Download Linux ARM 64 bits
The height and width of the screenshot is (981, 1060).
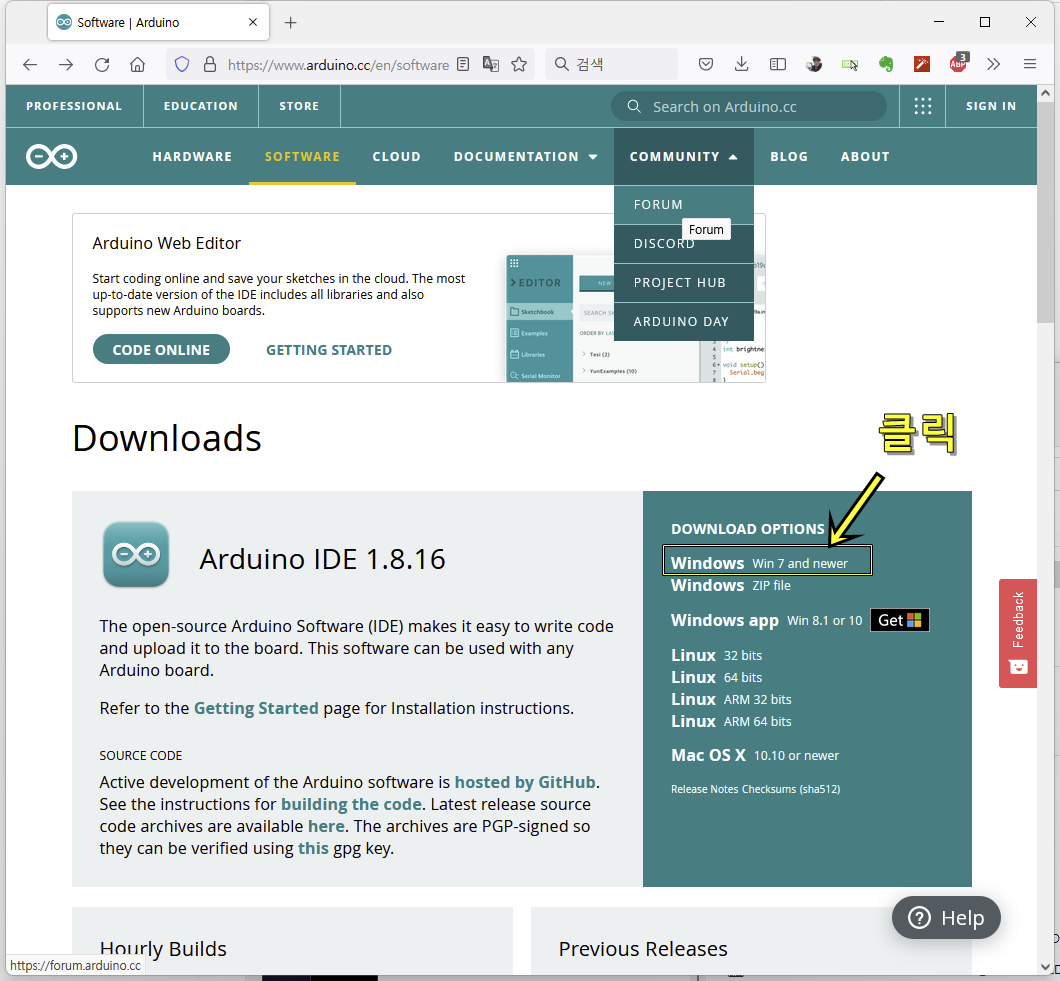pos(731,721)
